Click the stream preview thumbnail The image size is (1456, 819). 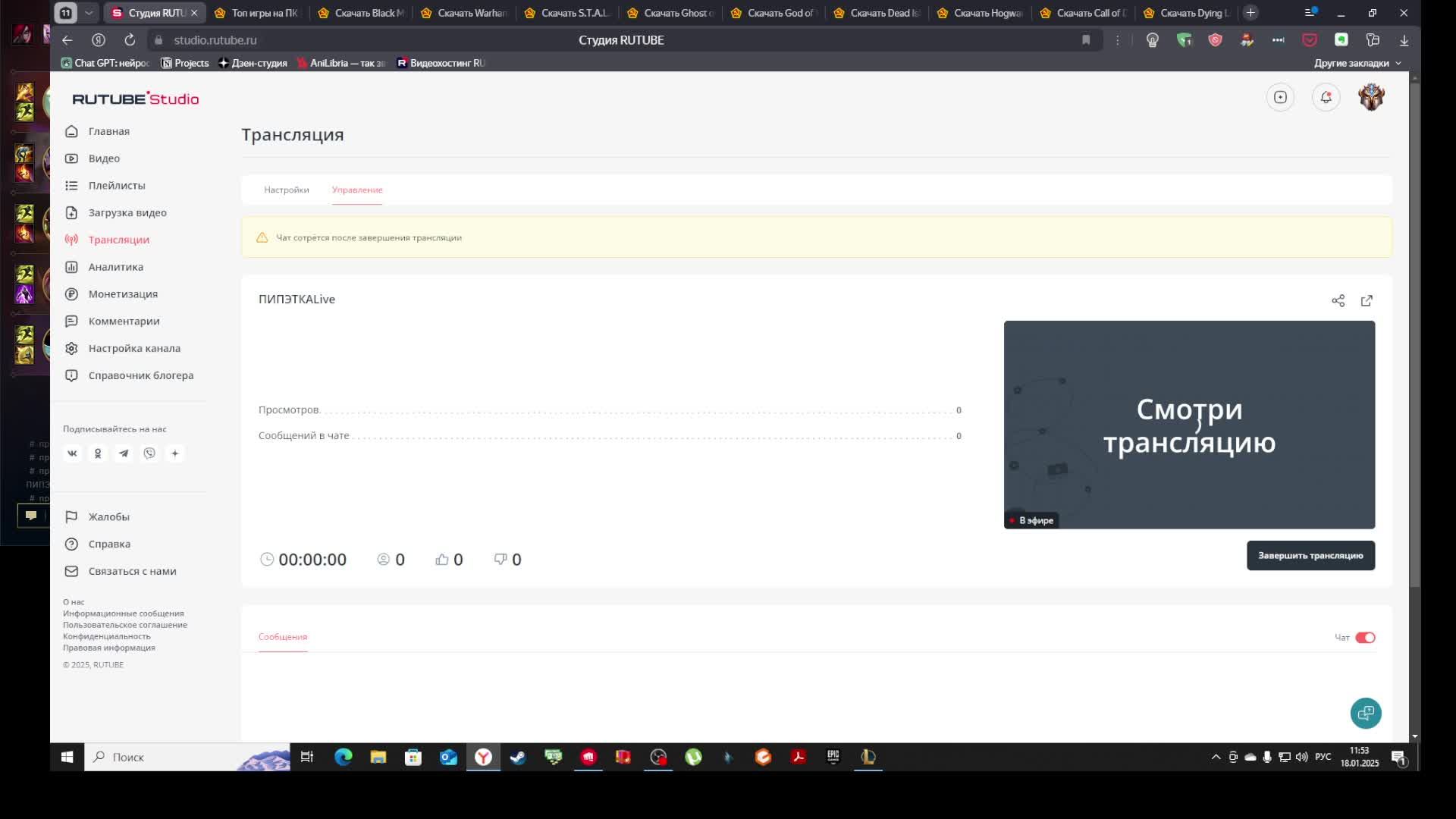tap(1189, 425)
